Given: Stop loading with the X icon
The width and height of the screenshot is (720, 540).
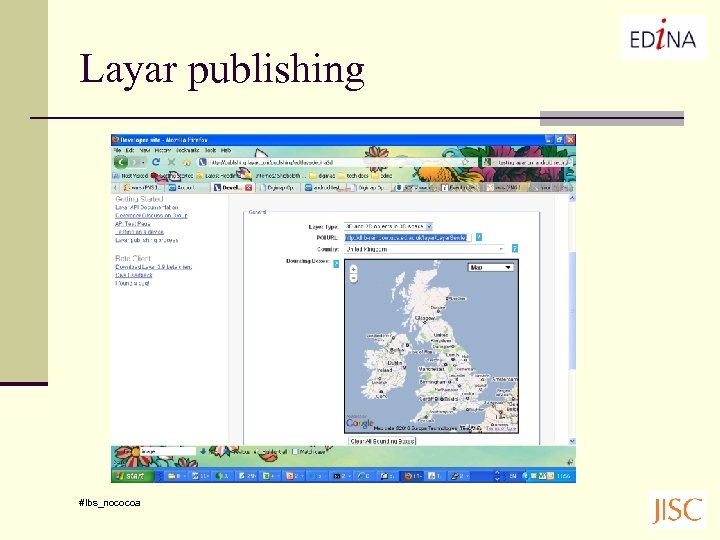Looking at the screenshot, I should [171, 162].
